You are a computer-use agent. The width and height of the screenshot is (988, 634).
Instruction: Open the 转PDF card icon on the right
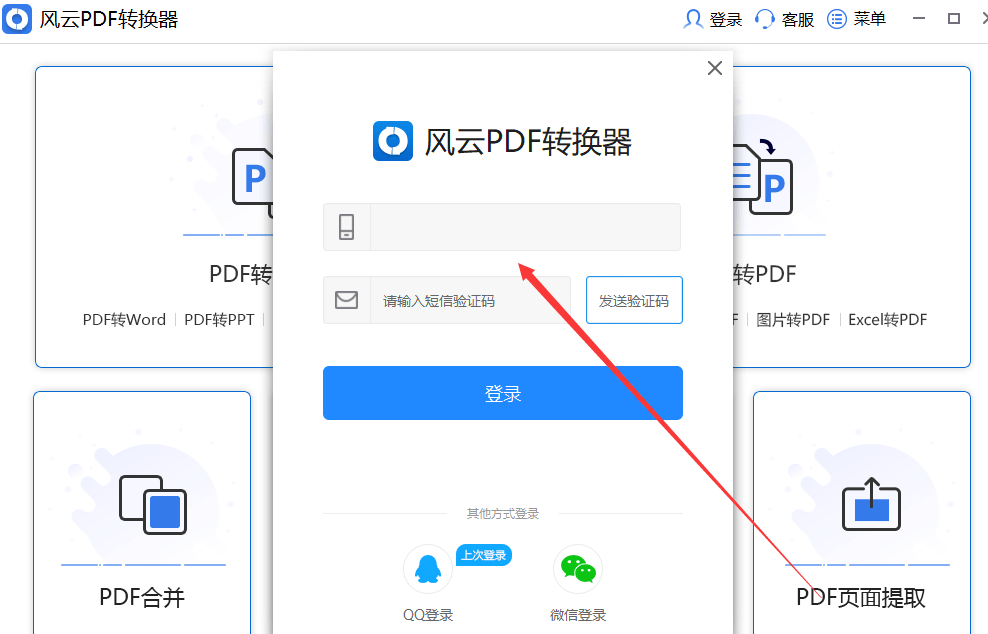tap(762, 177)
